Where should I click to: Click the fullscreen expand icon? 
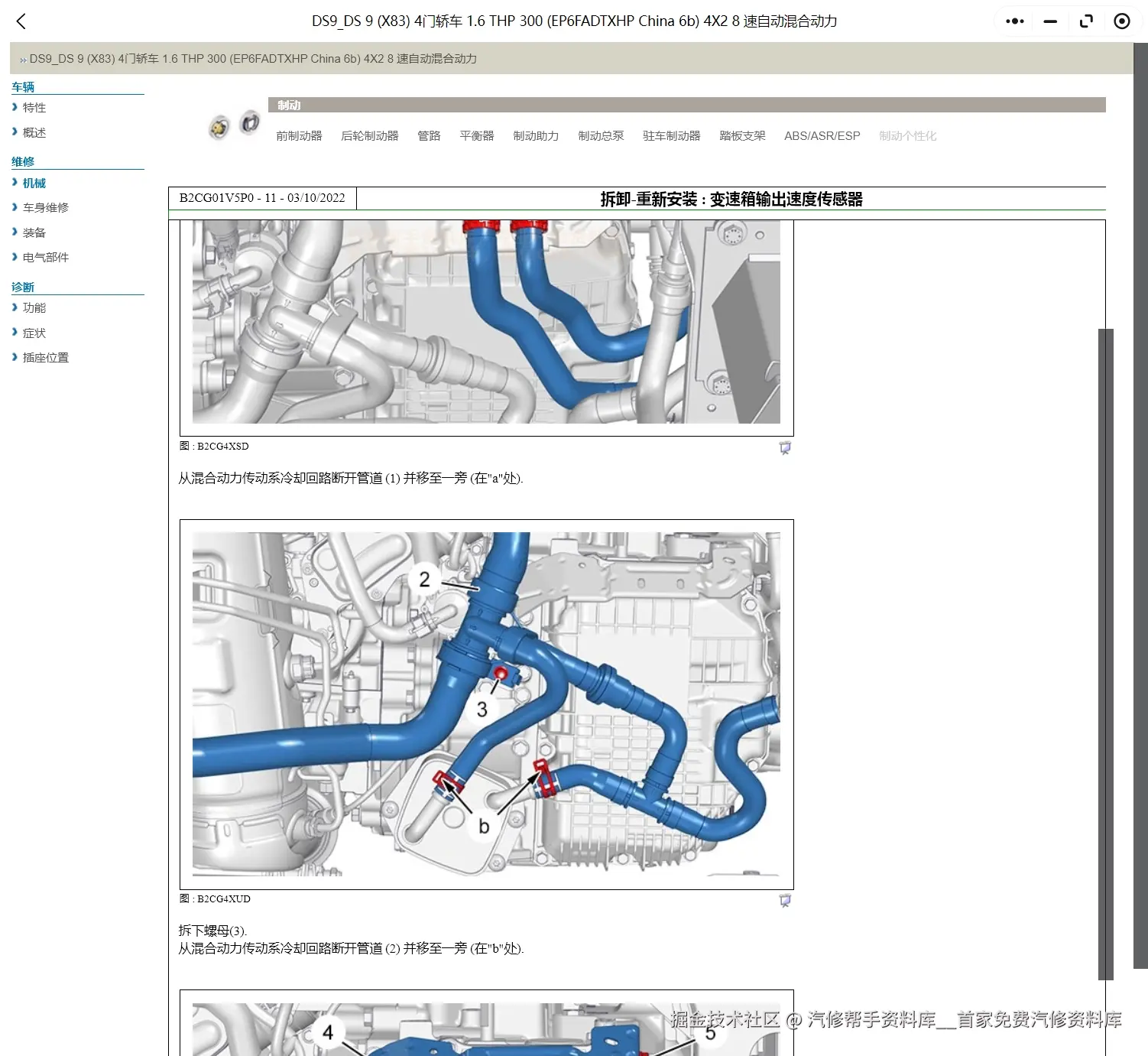(x=1085, y=21)
